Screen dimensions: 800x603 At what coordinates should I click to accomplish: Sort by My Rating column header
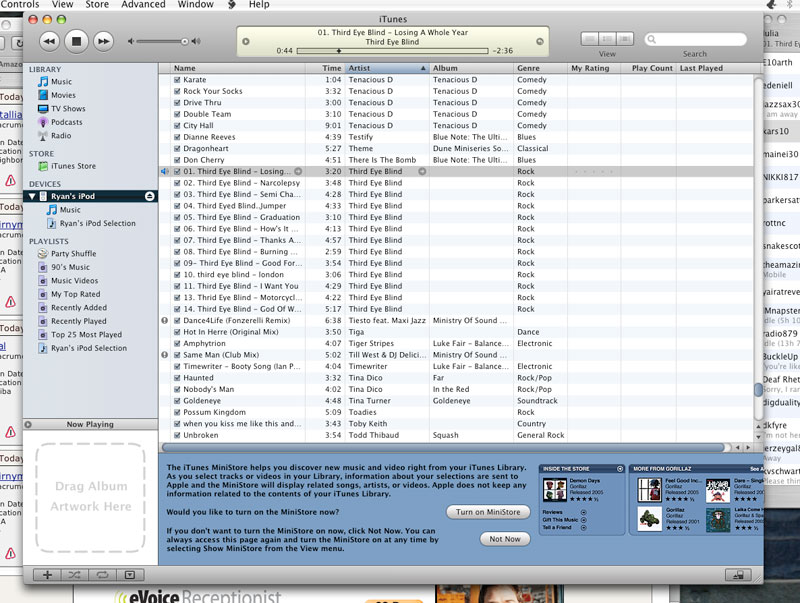[x=594, y=68]
